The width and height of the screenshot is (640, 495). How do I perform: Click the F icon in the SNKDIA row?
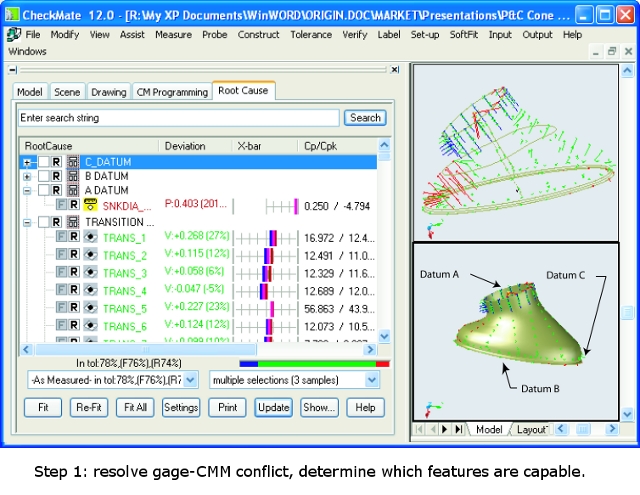[61, 204]
